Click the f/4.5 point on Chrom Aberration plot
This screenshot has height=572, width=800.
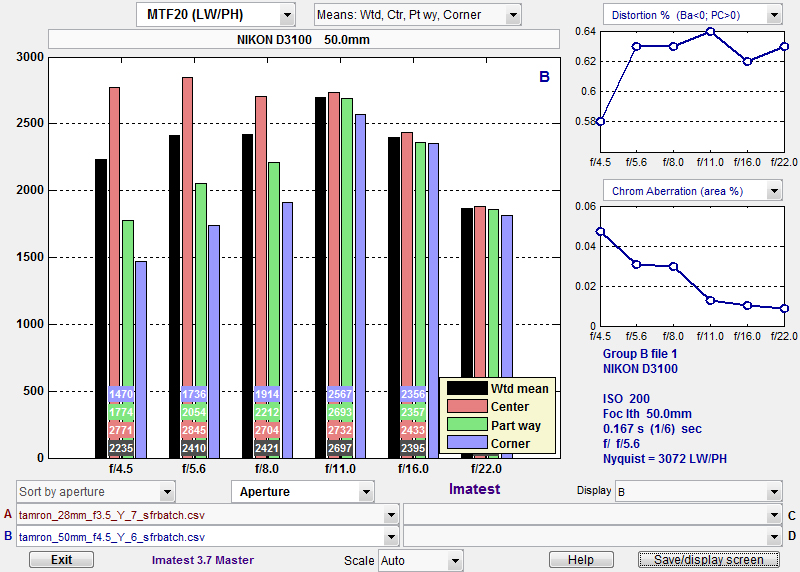(601, 232)
